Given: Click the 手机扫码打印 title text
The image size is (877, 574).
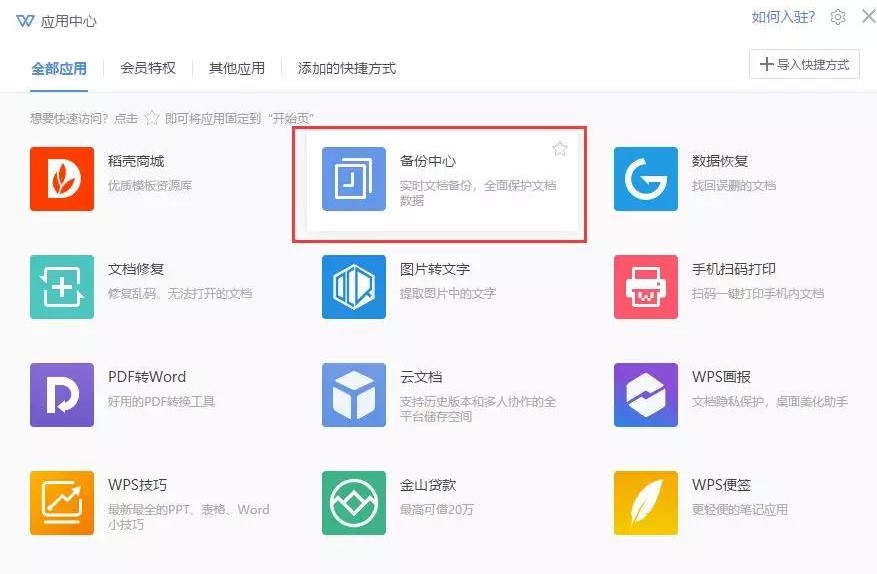Looking at the screenshot, I should tap(734, 269).
